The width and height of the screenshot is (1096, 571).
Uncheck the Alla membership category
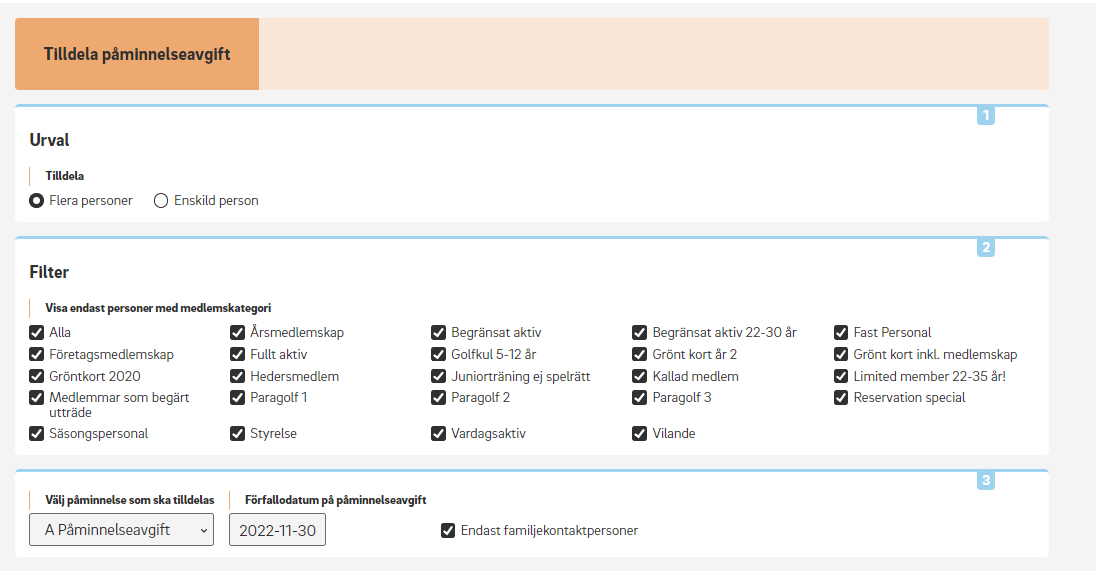coord(37,332)
